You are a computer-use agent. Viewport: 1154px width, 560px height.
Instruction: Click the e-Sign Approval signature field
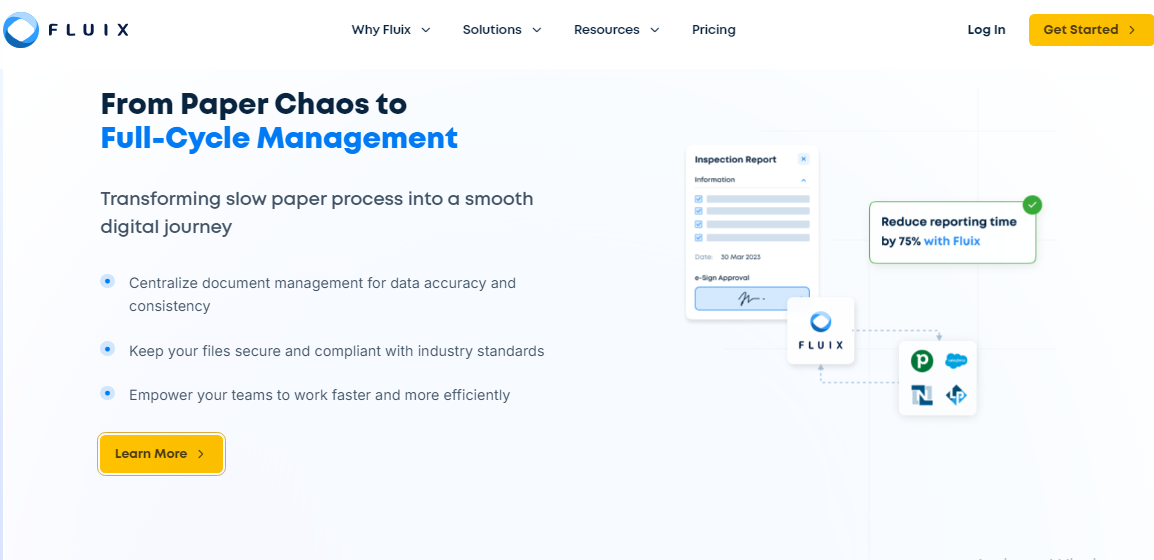tap(751, 299)
